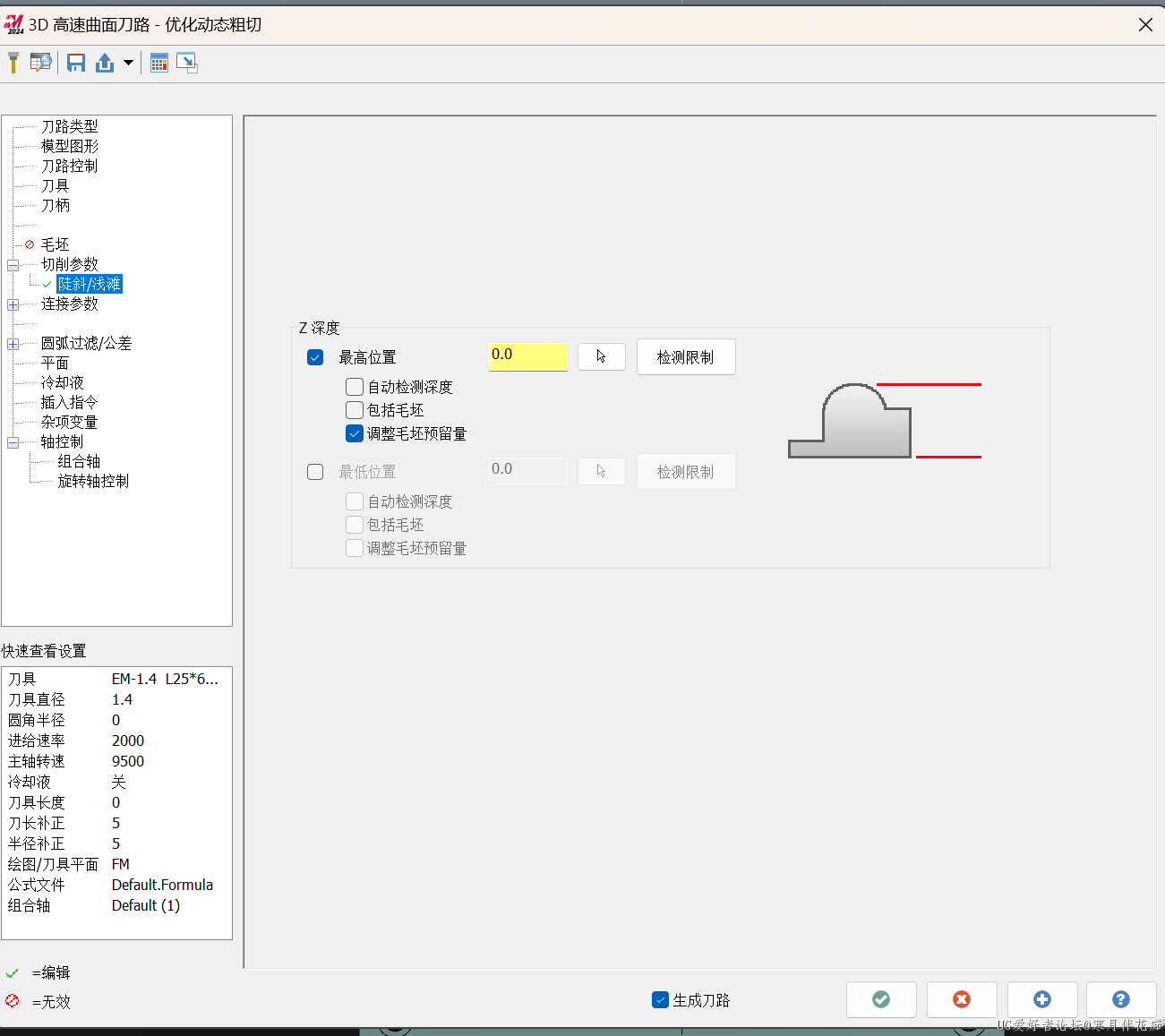
Task: Open the calculator icon in toolbar
Action: pos(159,63)
